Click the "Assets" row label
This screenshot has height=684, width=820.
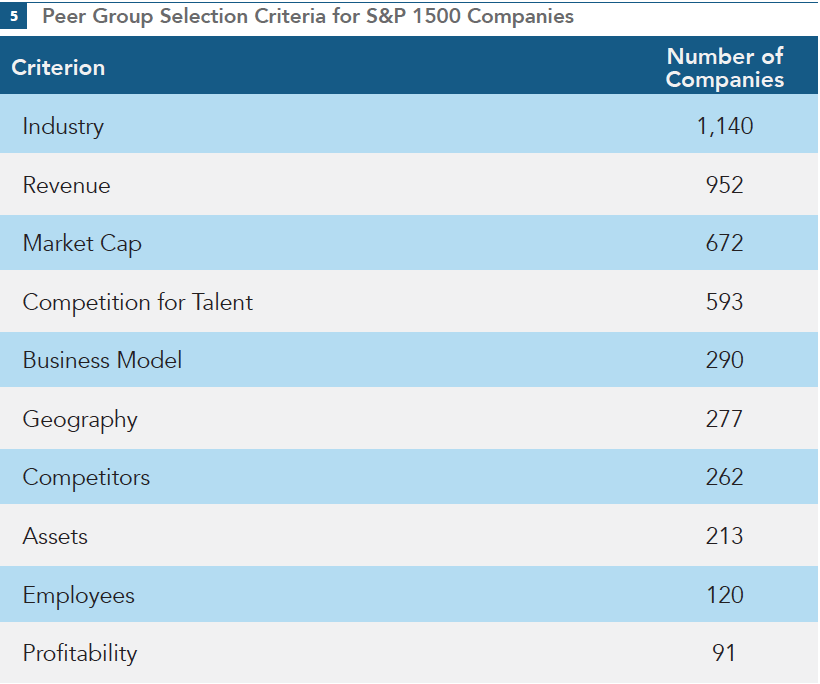(55, 537)
